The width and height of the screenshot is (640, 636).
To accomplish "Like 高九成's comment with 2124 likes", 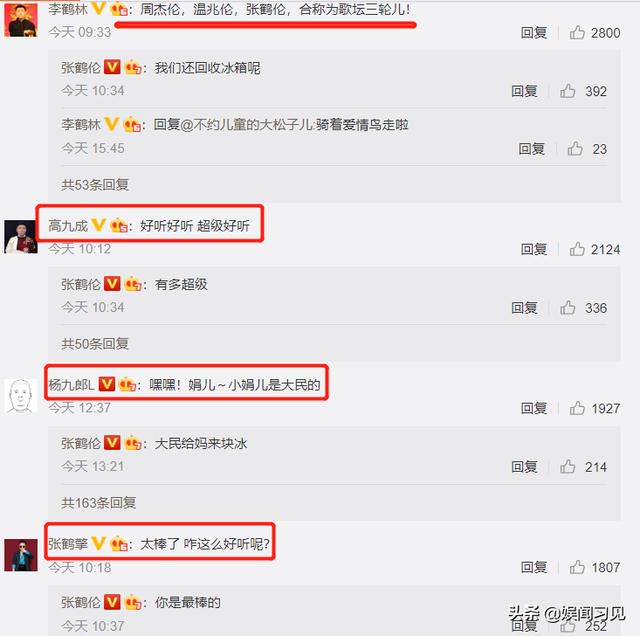I will click(577, 249).
